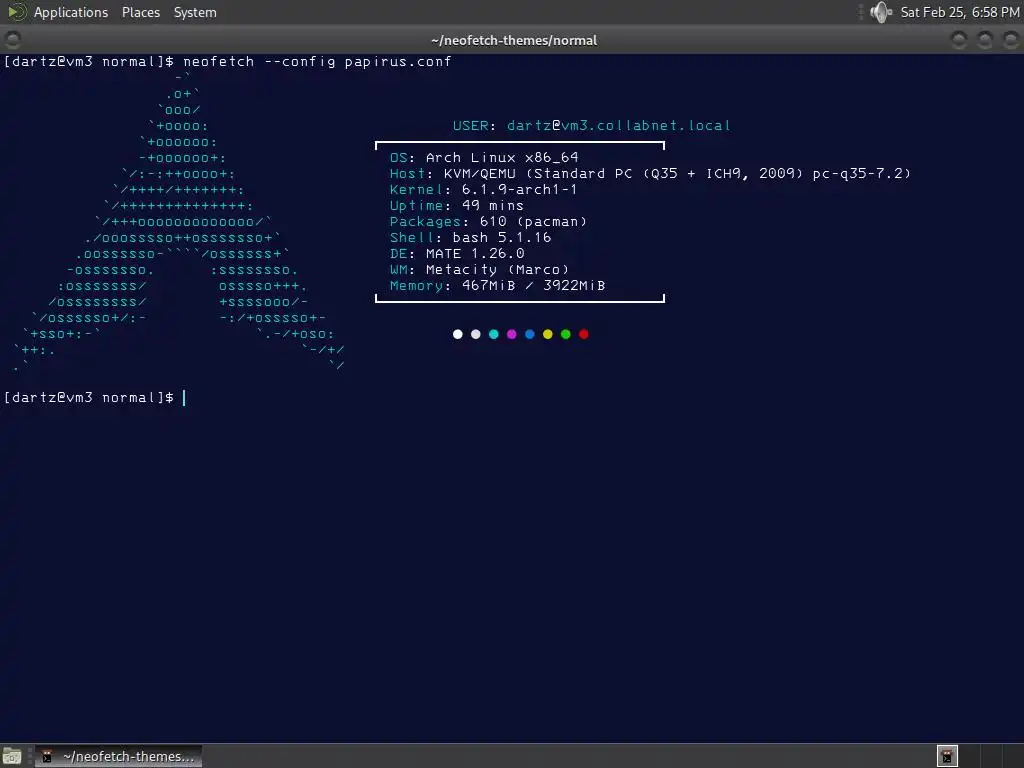Click the window title ~/neofetch-themes/normal

pos(514,40)
